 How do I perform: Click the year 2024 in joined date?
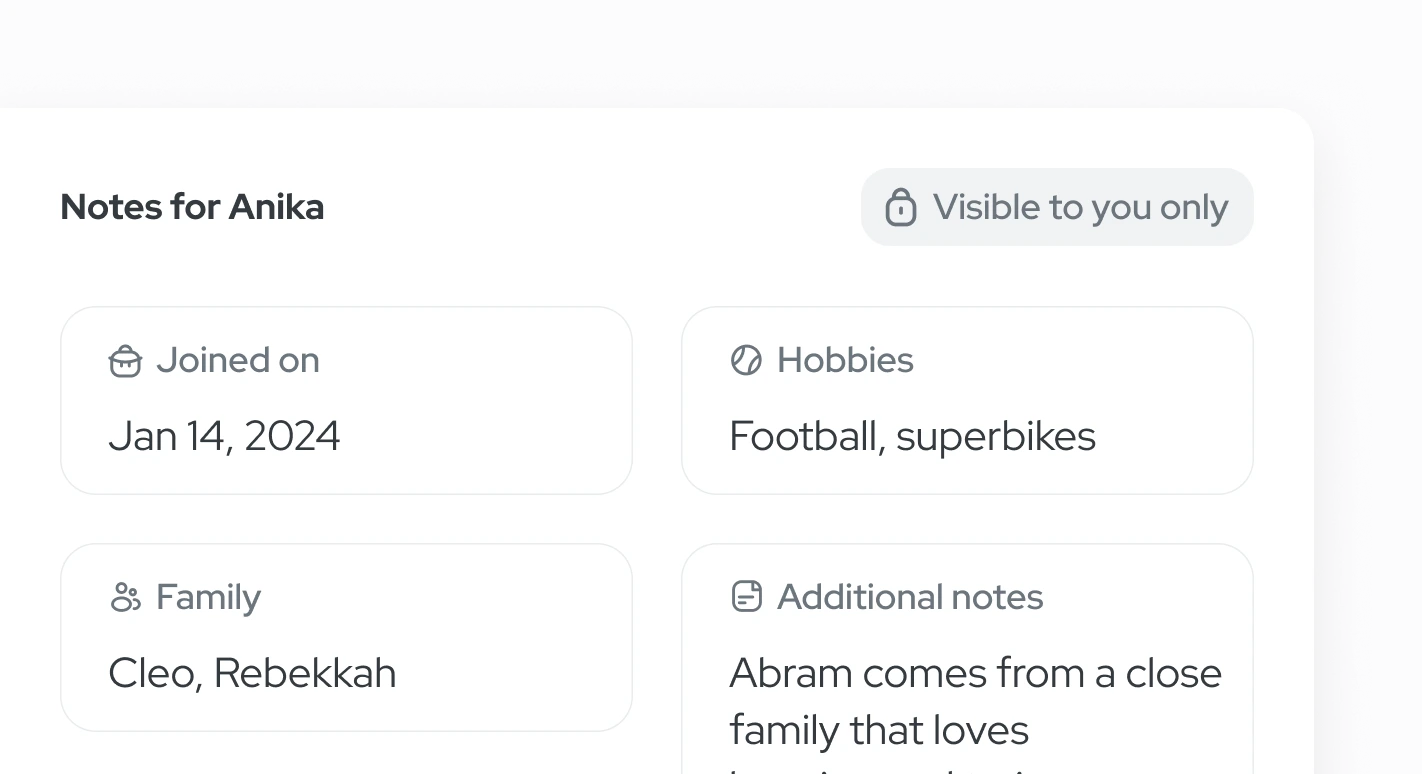[x=292, y=436]
